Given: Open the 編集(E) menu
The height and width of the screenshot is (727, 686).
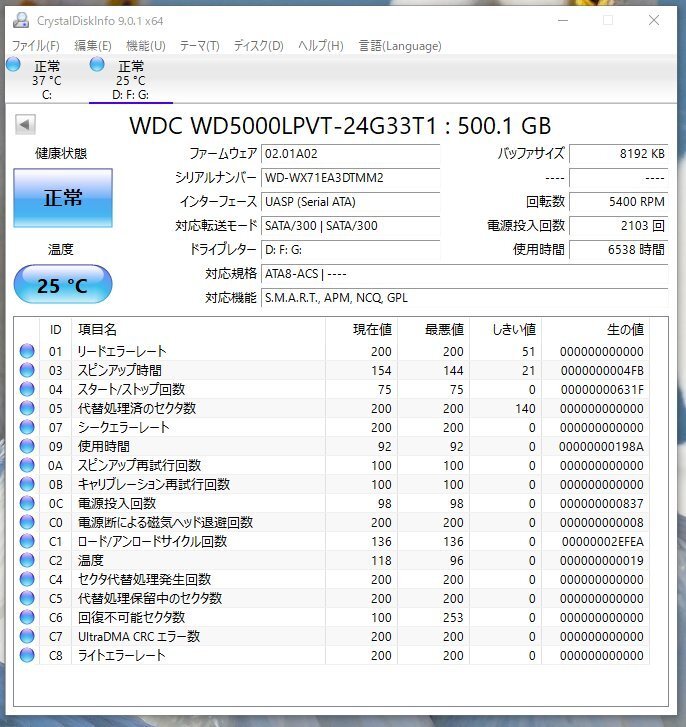Looking at the screenshot, I should click(x=93, y=45).
